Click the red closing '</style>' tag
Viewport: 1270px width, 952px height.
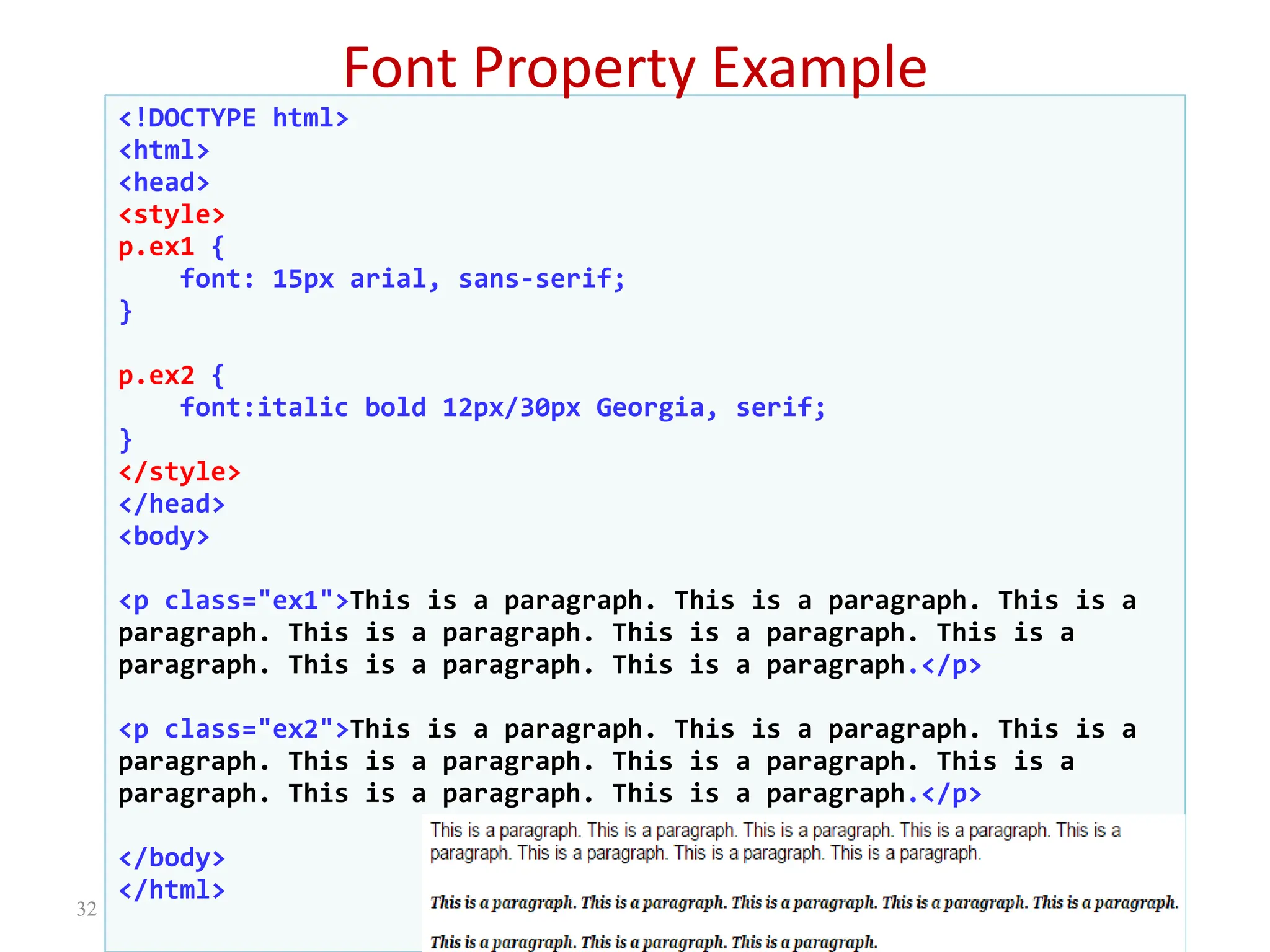pyautogui.click(x=179, y=472)
